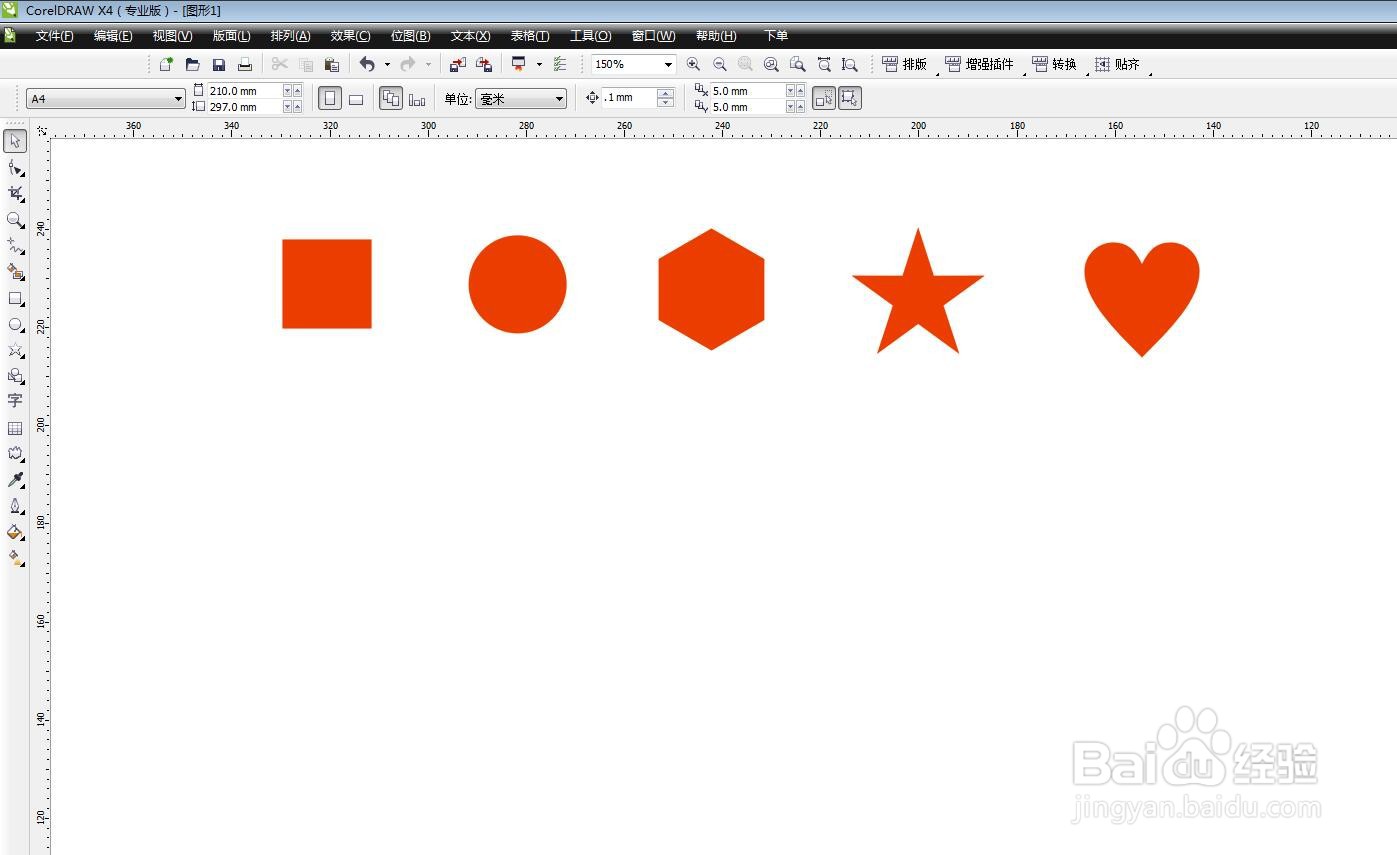Click the Import icon

[x=457, y=64]
